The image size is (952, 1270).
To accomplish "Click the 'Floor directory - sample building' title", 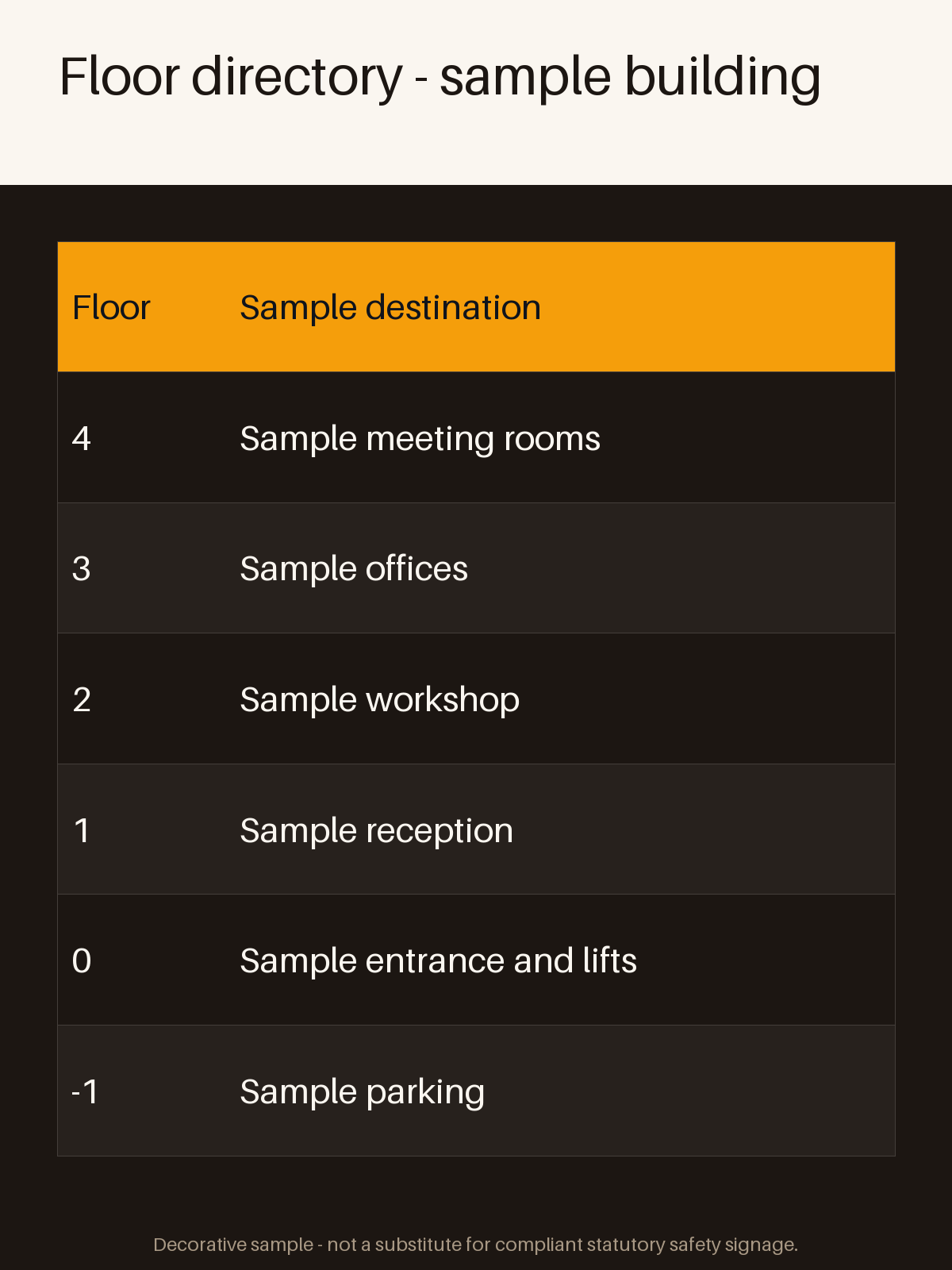I will (x=440, y=77).
